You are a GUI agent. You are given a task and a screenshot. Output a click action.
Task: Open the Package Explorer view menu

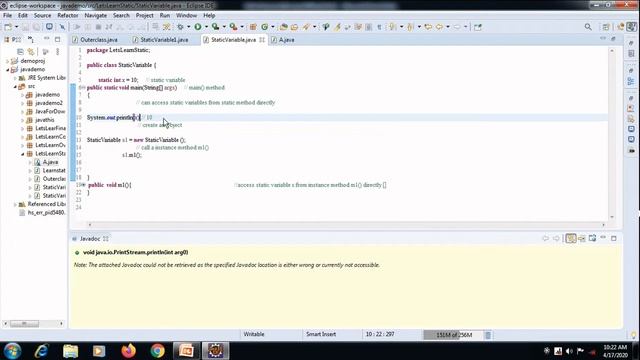click(x=58, y=51)
